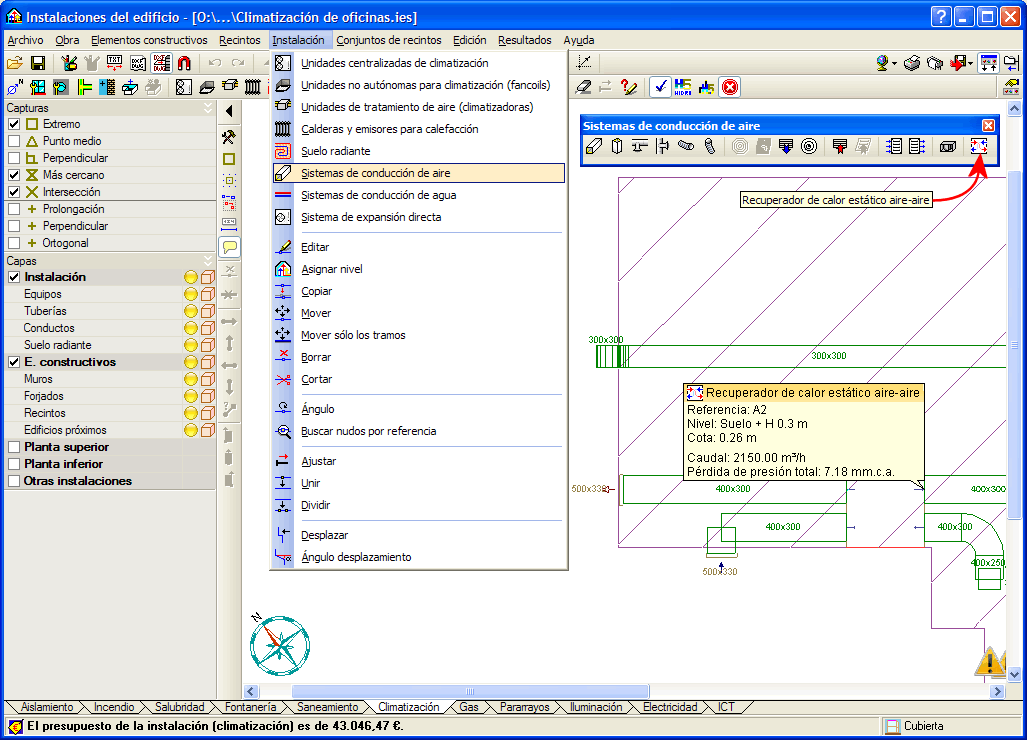Click the red circle X icon
The image size is (1027, 740).
click(730, 87)
